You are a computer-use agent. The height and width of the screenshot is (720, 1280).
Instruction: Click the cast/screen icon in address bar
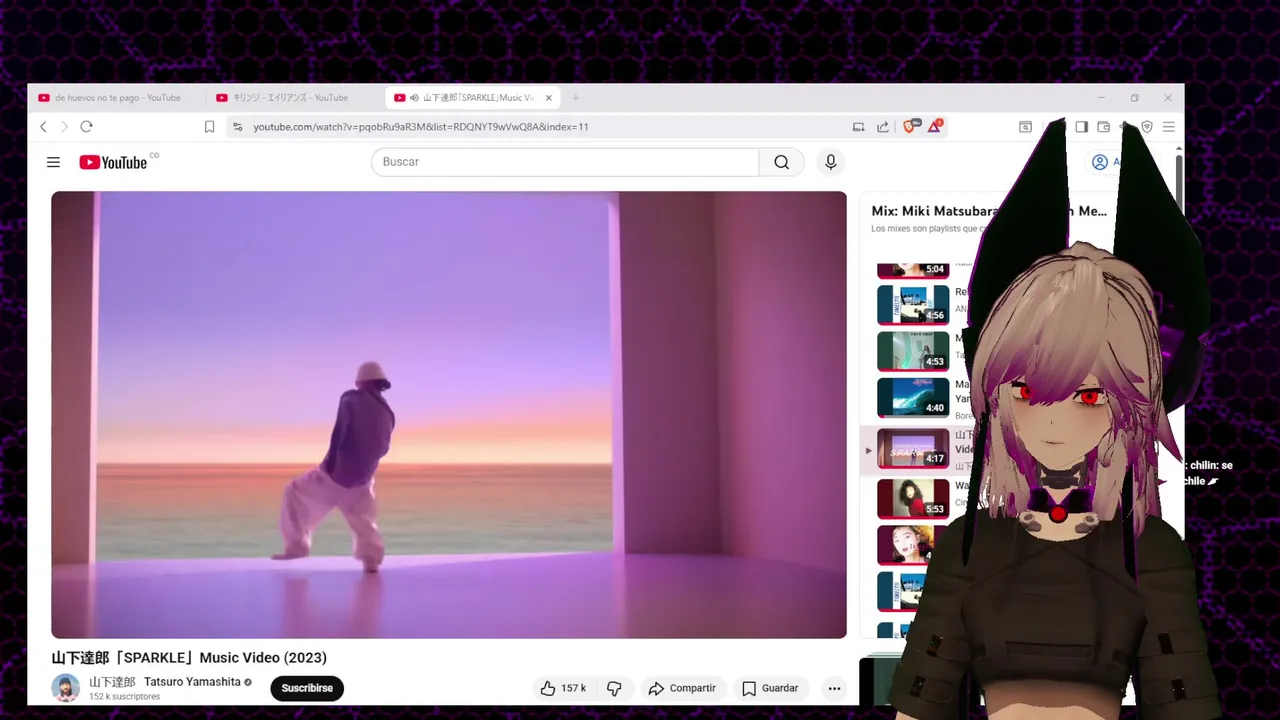(858, 127)
